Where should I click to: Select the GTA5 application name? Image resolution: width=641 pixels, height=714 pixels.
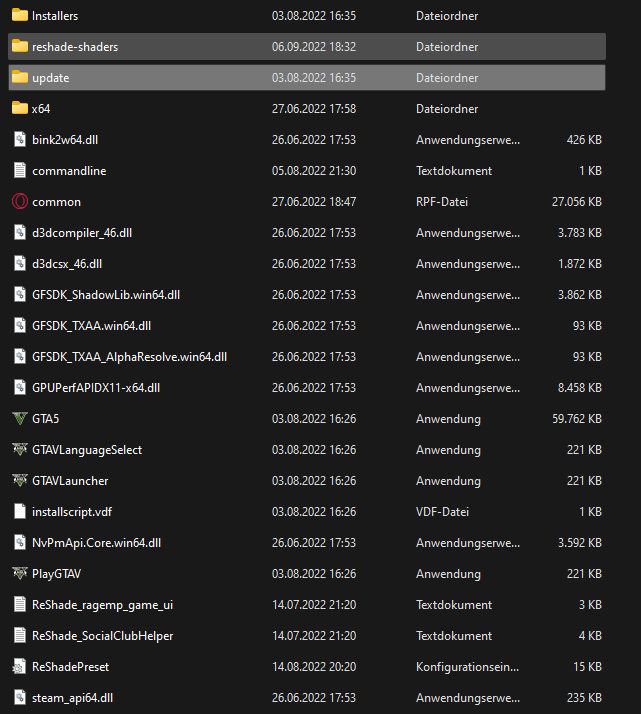pyautogui.click(x=46, y=418)
